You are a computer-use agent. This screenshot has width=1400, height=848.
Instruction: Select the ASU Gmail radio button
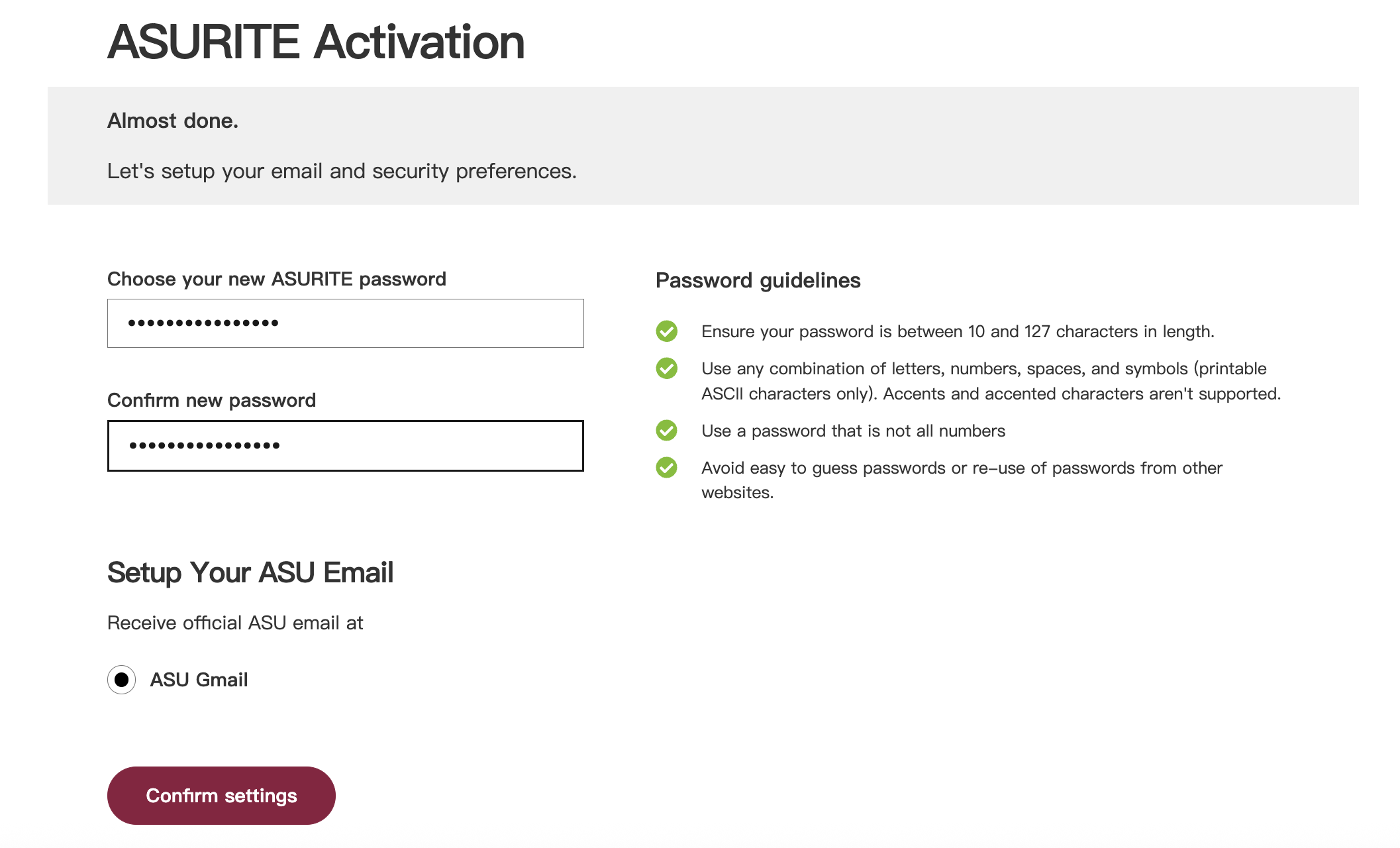[x=122, y=680]
